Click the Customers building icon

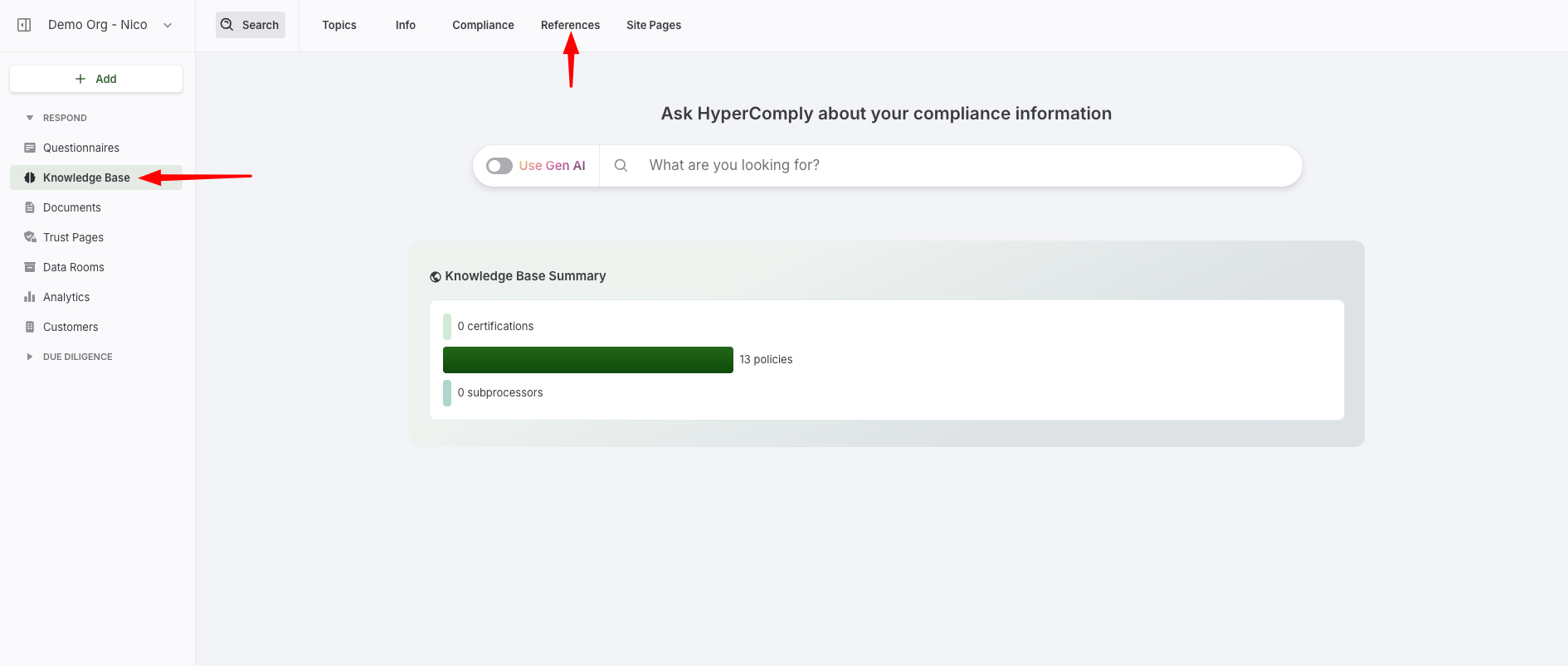30,327
